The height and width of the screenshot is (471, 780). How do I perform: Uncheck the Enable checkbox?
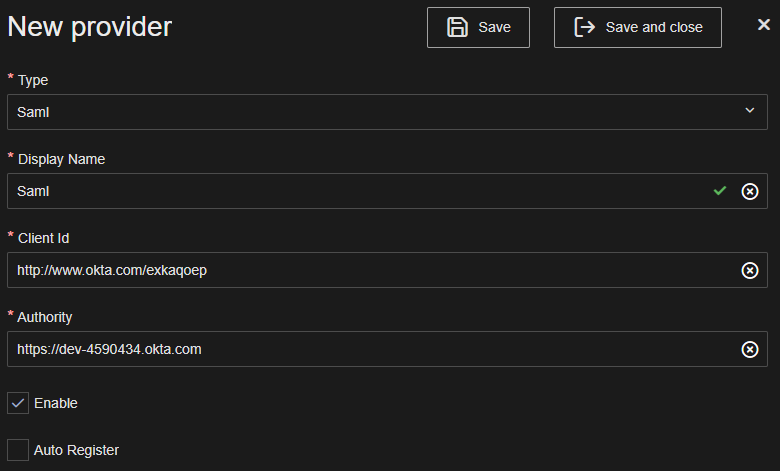[18, 403]
